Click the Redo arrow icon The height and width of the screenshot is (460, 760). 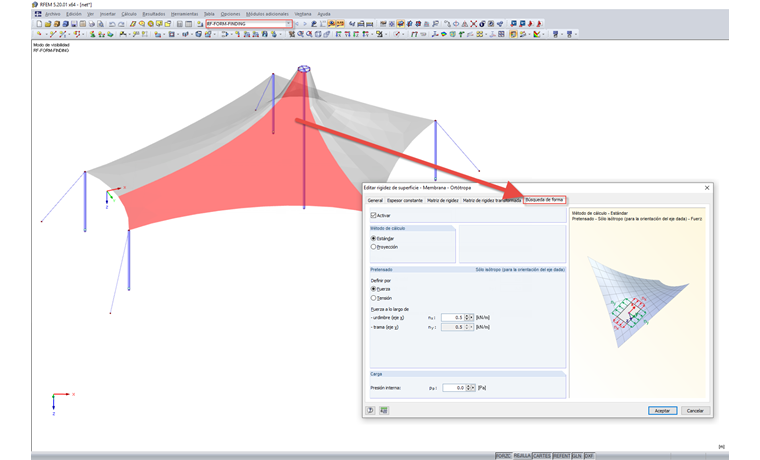coord(121,24)
